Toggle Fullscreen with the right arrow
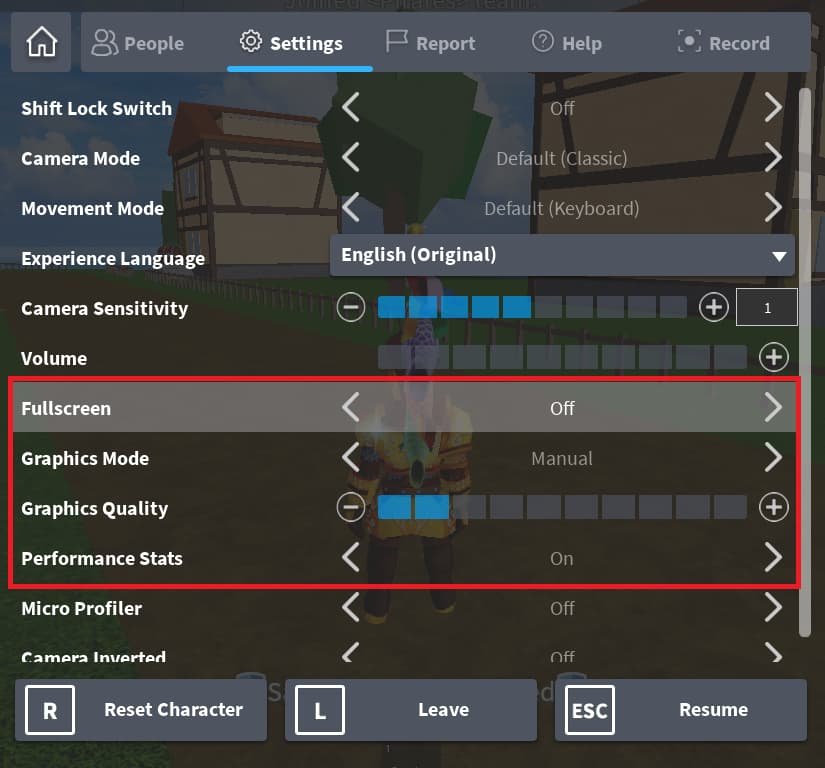Screen dimensions: 825x768 (773, 408)
